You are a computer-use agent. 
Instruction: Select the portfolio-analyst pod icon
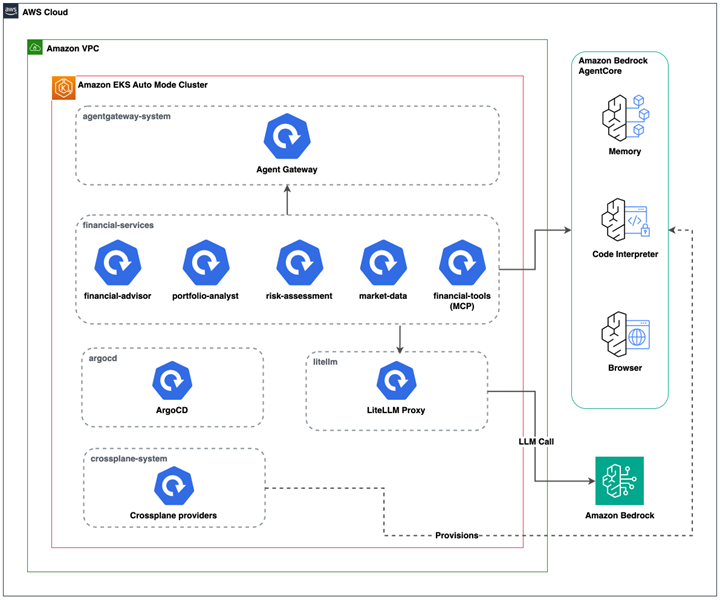pyautogui.click(x=206, y=263)
